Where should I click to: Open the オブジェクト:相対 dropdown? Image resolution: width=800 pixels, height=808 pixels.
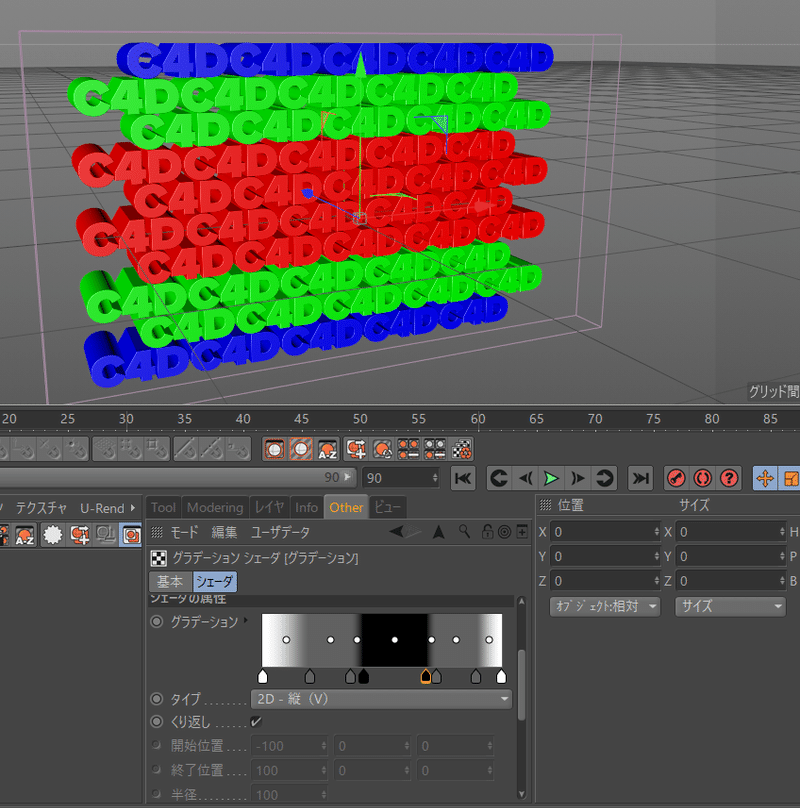tap(605, 607)
